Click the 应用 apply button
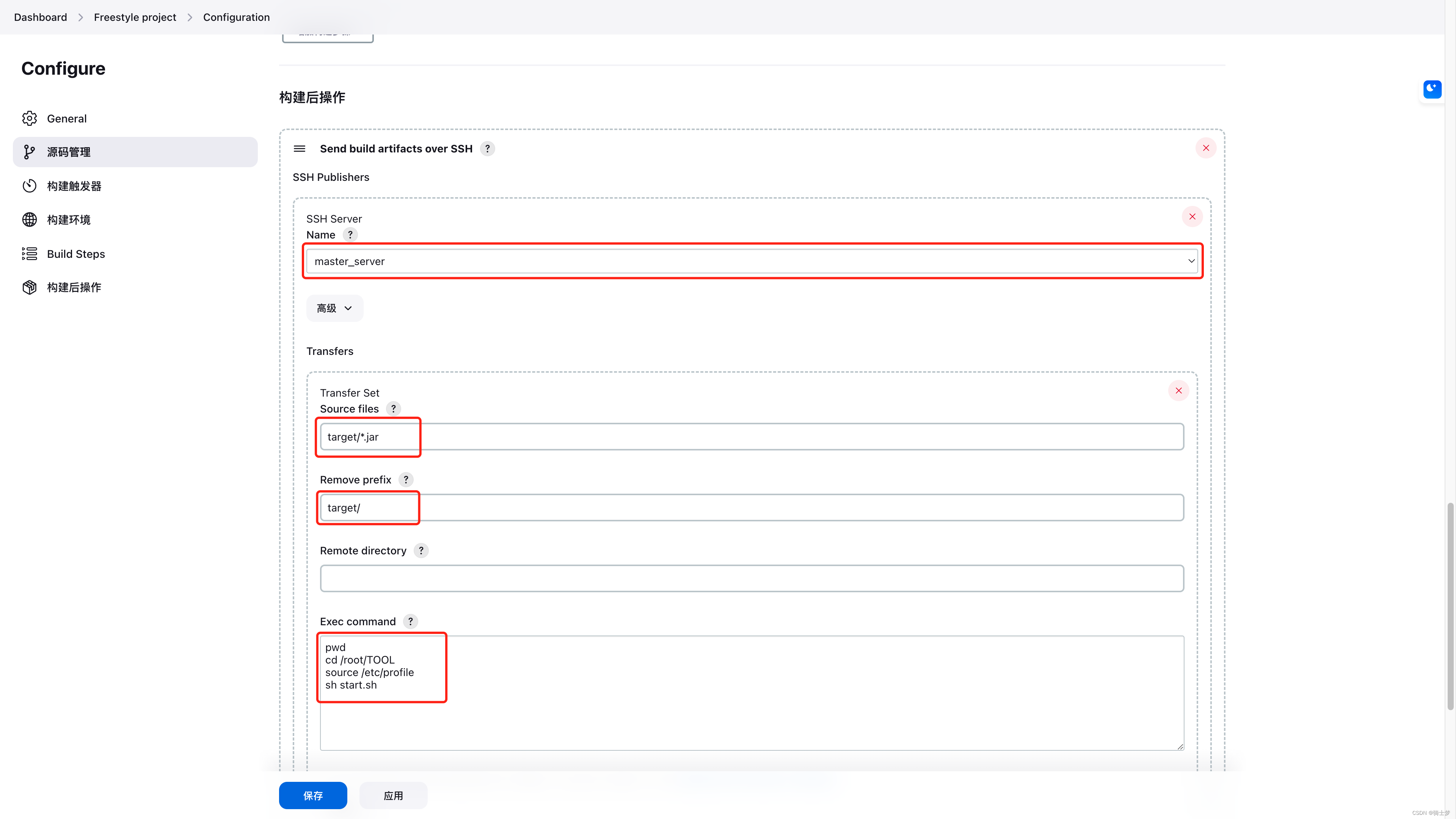Screen dimensions: 1456x819 [393, 796]
